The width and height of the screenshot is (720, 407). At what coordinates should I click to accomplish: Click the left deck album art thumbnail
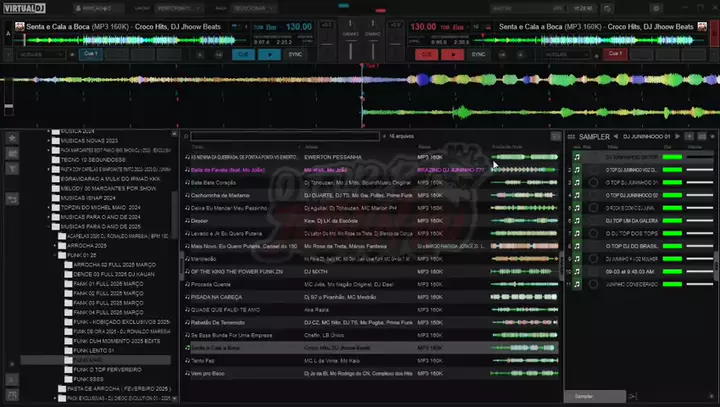tap(19, 27)
